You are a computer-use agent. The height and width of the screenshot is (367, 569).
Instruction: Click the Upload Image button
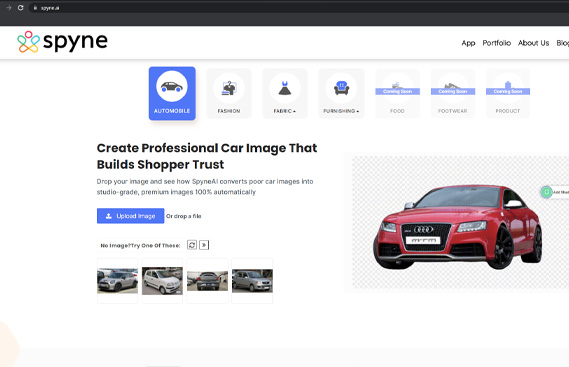pyautogui.click(x=131, y=216)
